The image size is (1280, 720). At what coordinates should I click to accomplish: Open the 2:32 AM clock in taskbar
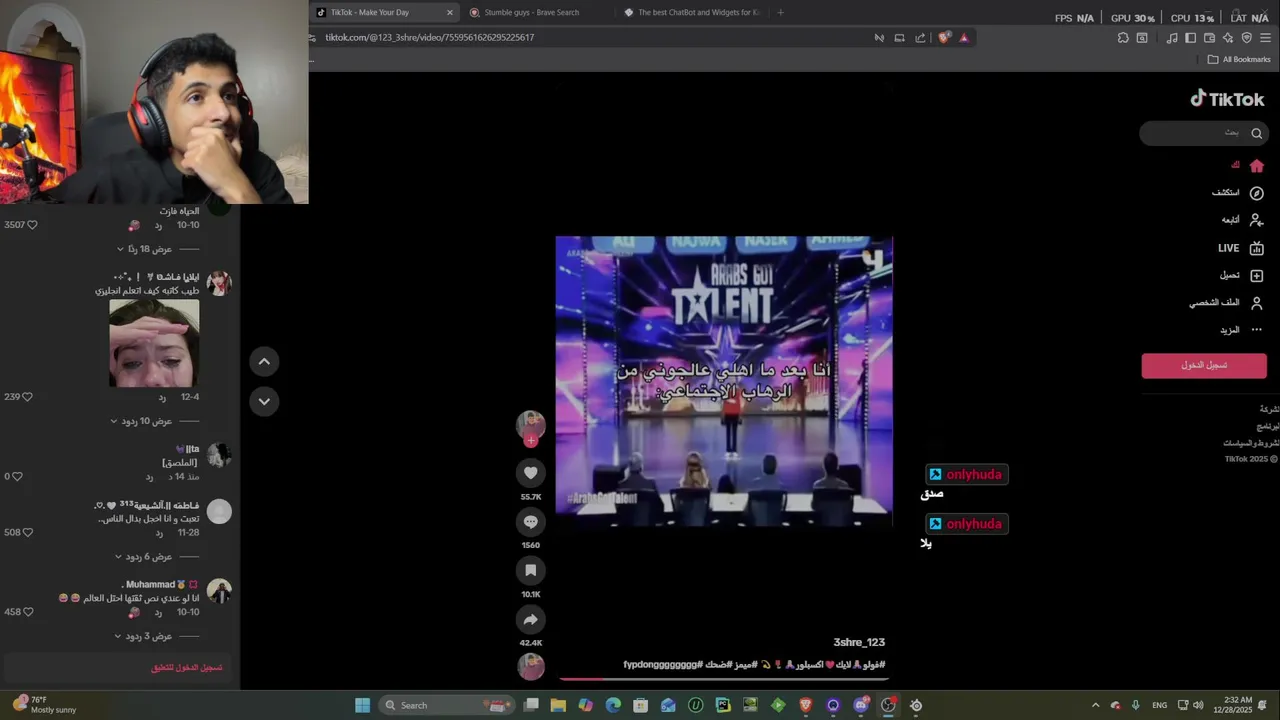point(1238,705)
